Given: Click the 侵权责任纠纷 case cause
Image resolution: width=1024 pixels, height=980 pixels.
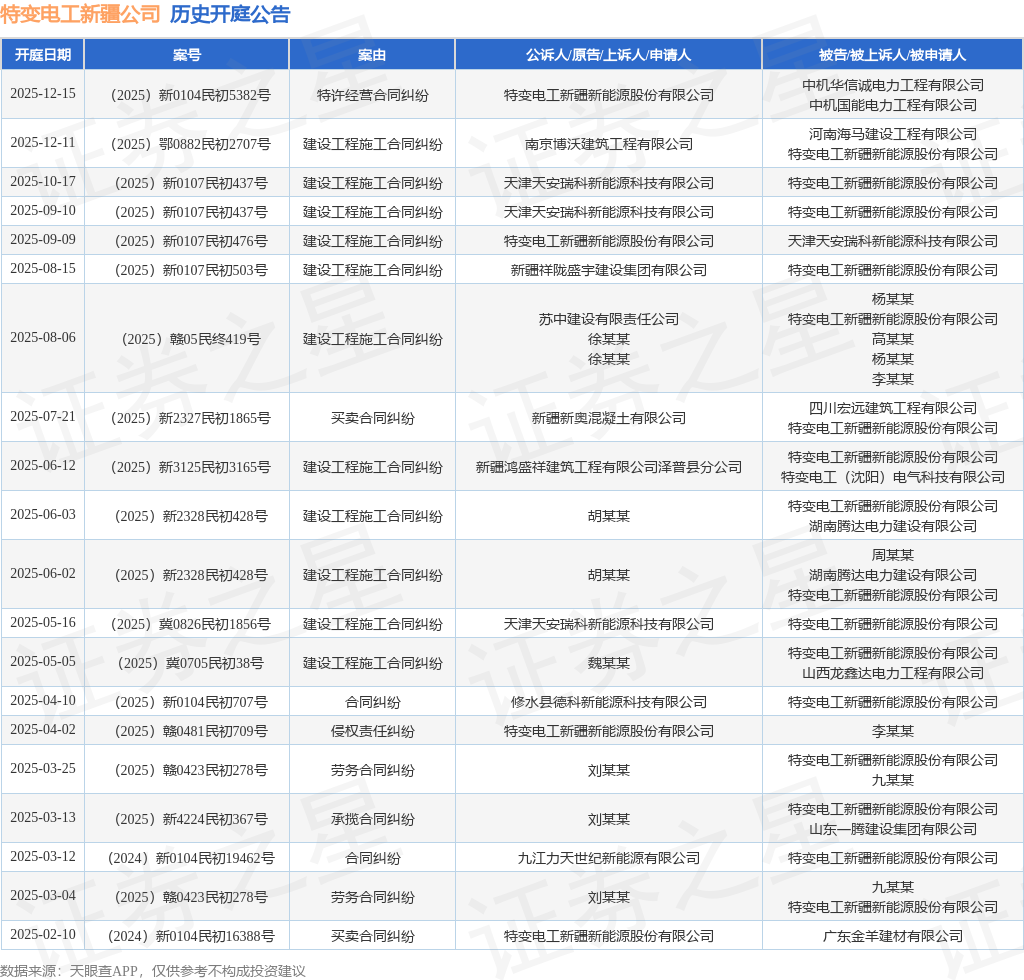Looking at the screenshot, I should click(372, 731).
